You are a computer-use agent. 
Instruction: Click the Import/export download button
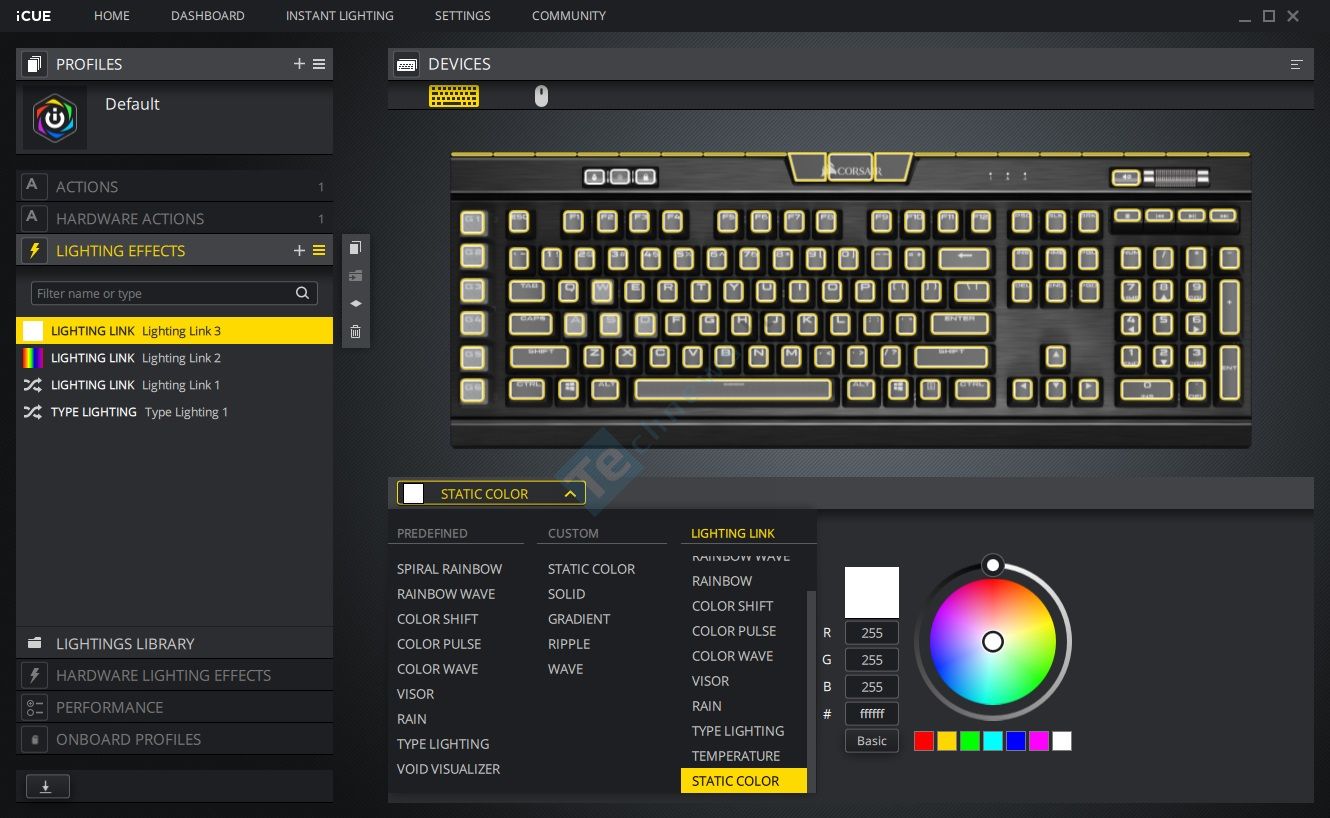click(x=46, y=787)
